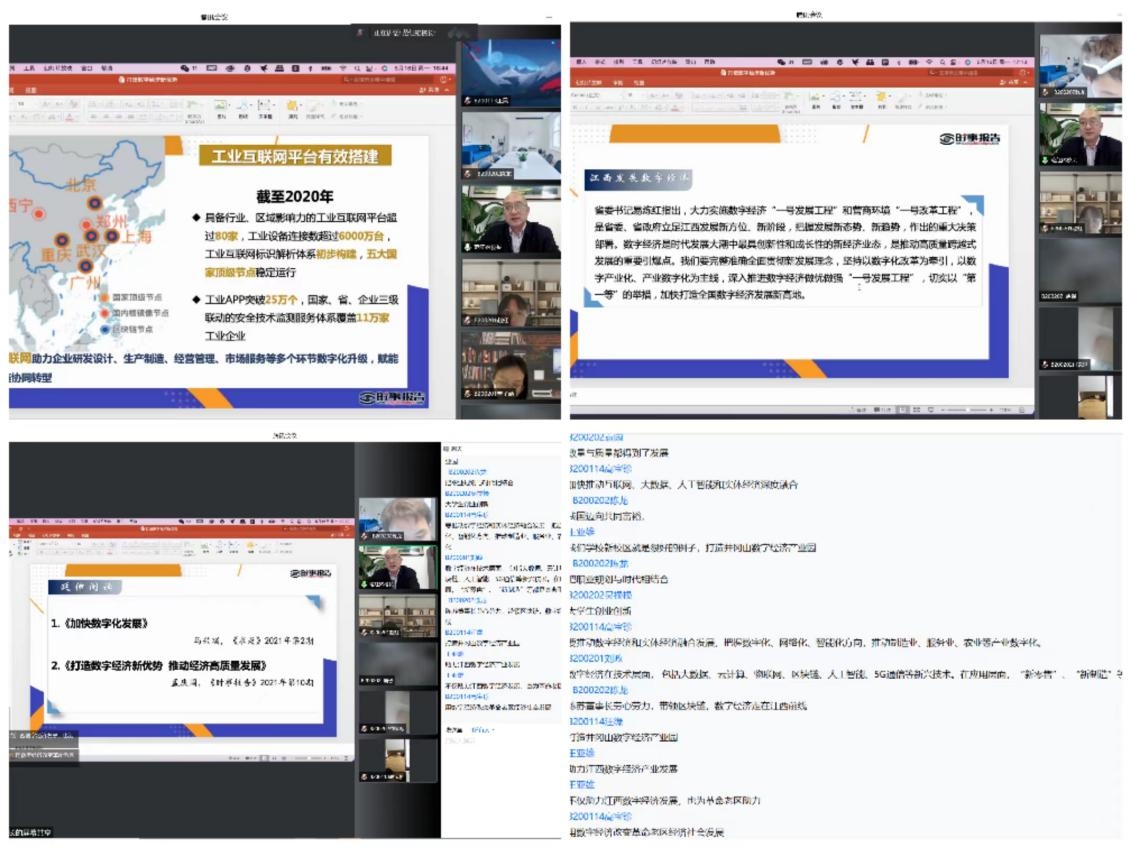Click 延伸阅读 heading in bottom-left slide
The height and width of the screenshot is (848, 1131).
[85, 587]
